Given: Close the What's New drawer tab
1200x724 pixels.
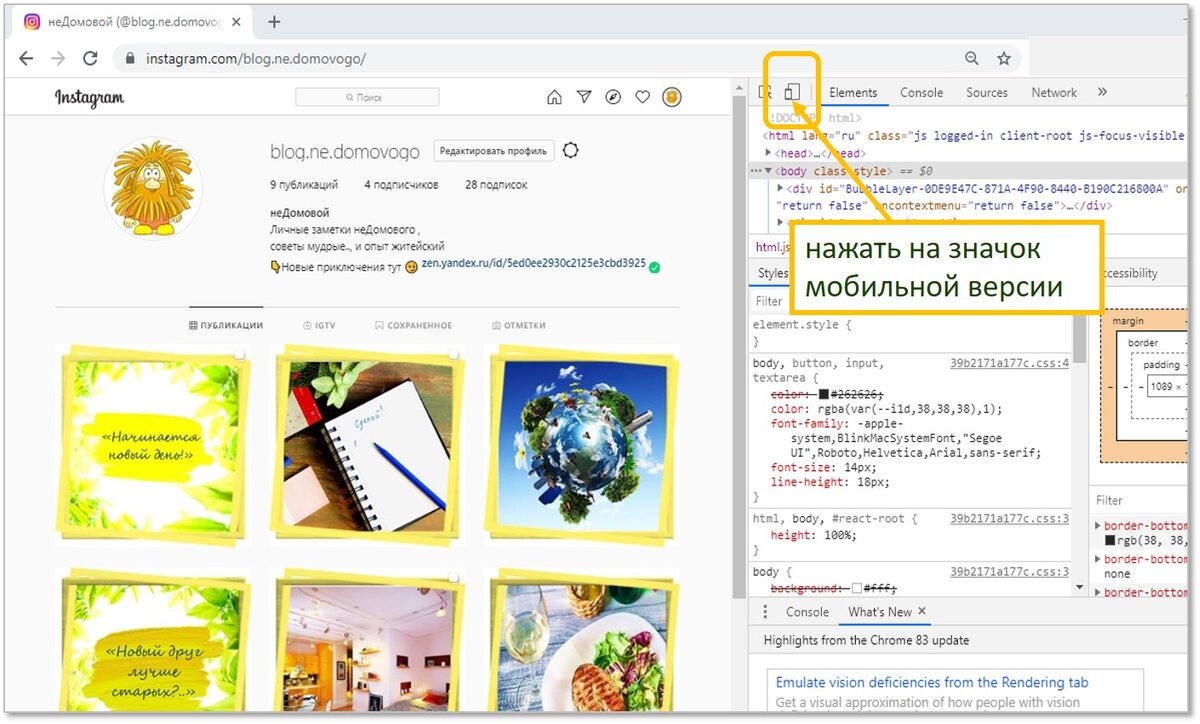Looking at the screenshot, I should click(x=922, y=611).
